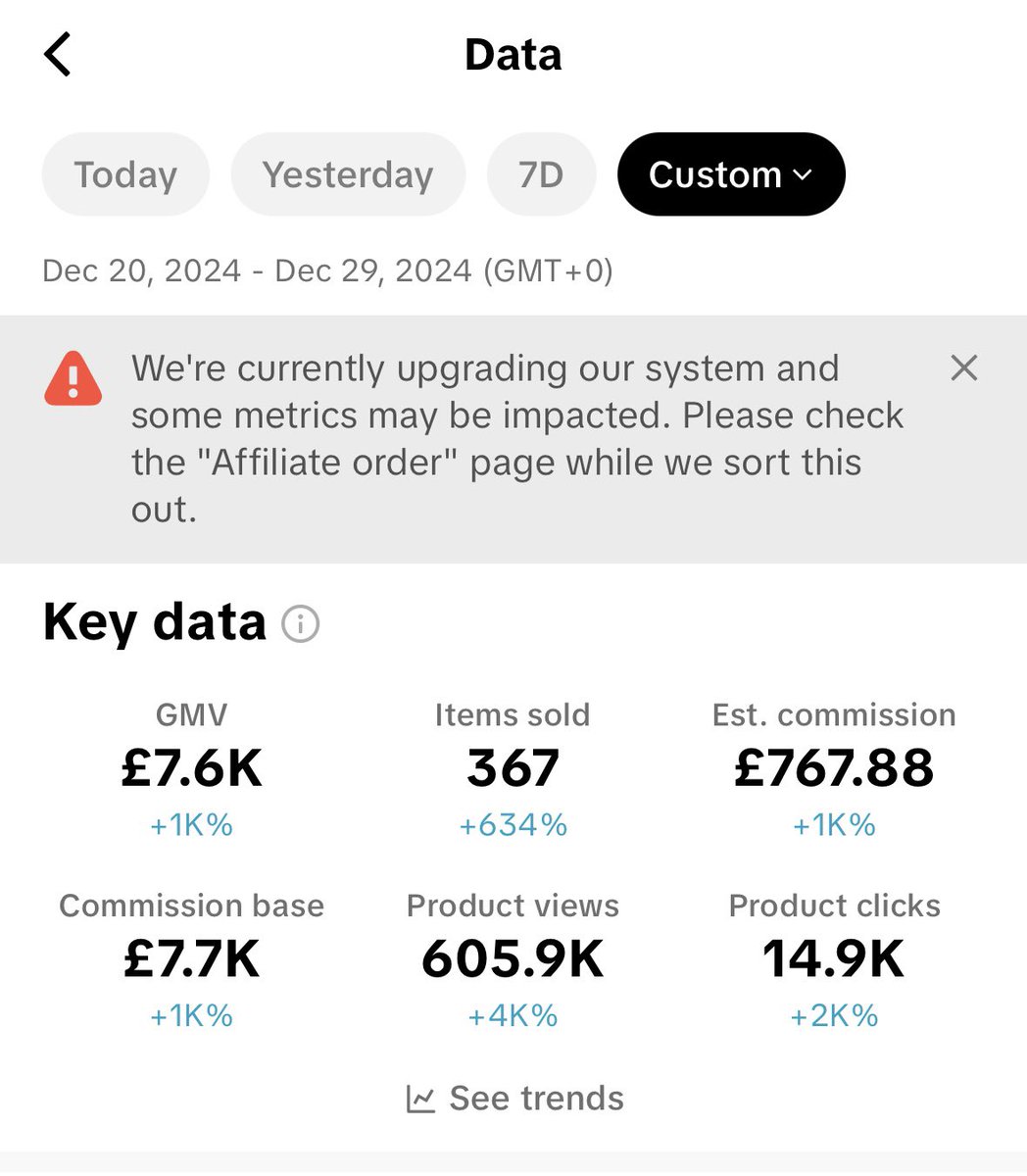Tap the Dec 20 - Dec 29 date range

pyautogui.click(x=327, y=270)
